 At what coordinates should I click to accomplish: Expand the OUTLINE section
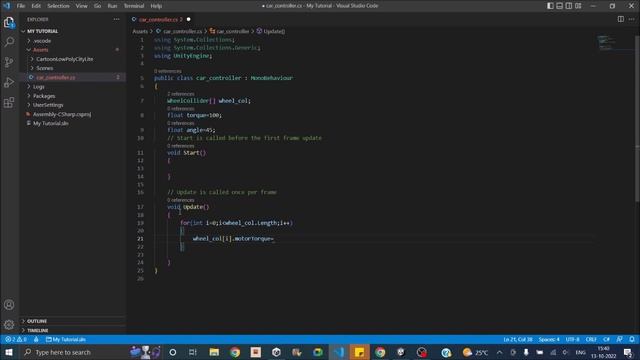37,321
